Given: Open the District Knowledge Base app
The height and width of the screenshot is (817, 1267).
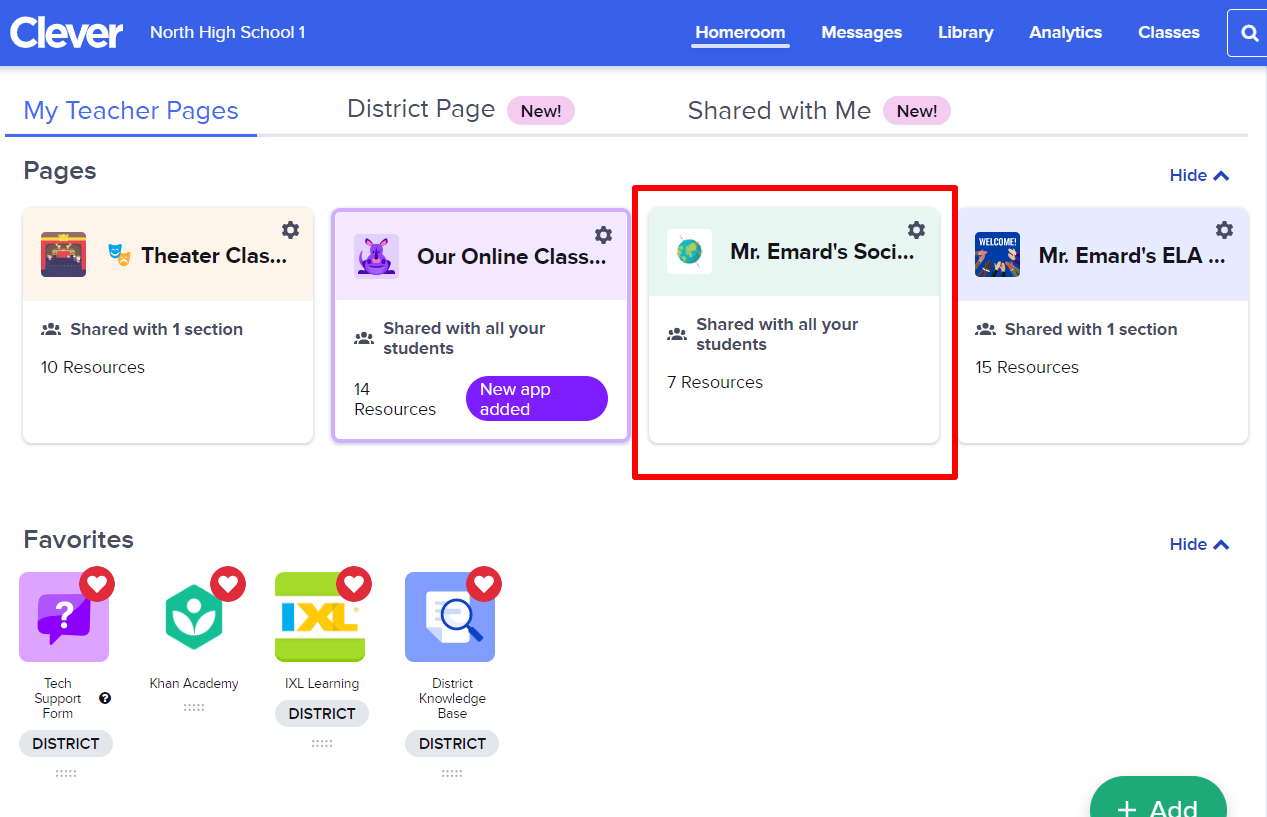Looking at the screenshot, I should [451, 617].
